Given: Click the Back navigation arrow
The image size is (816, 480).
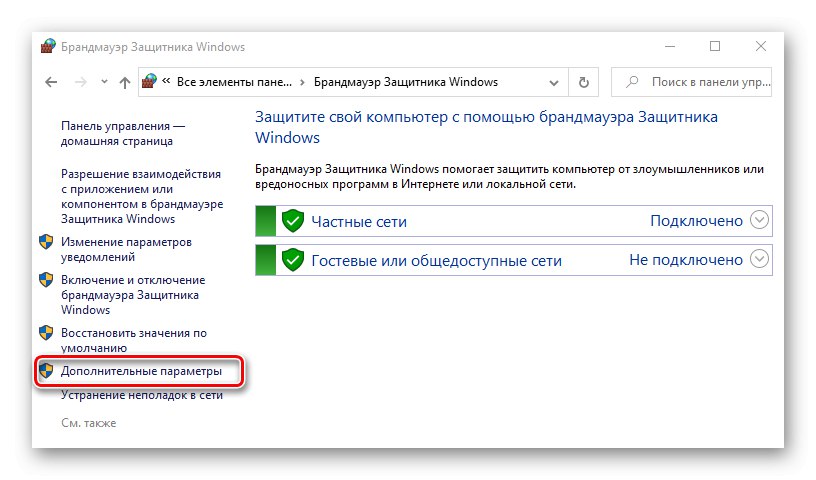Looking at the screenshot, I should click(51, 82).
